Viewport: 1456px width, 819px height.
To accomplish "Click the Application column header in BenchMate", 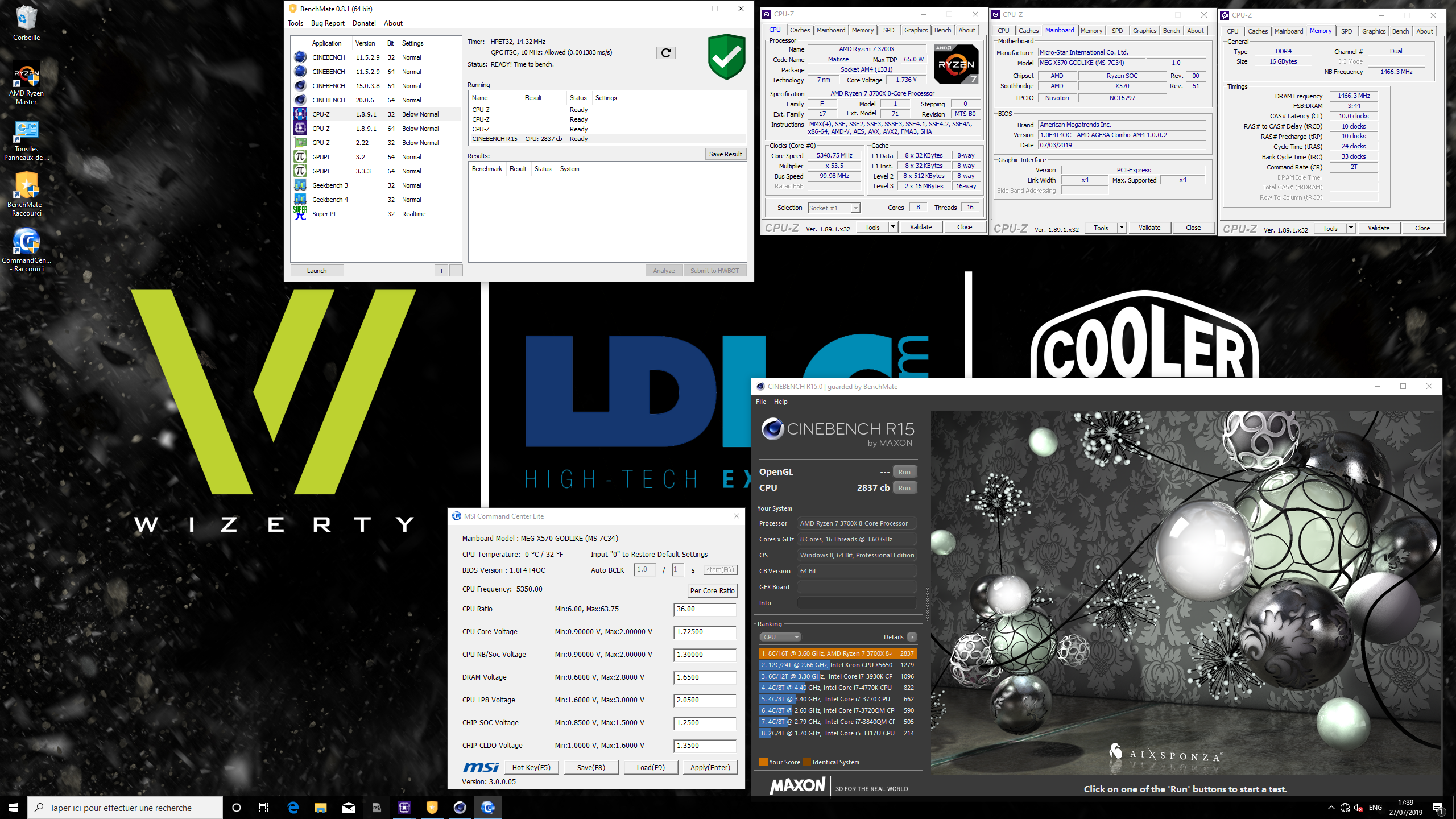I will click(x=327, y=43).
